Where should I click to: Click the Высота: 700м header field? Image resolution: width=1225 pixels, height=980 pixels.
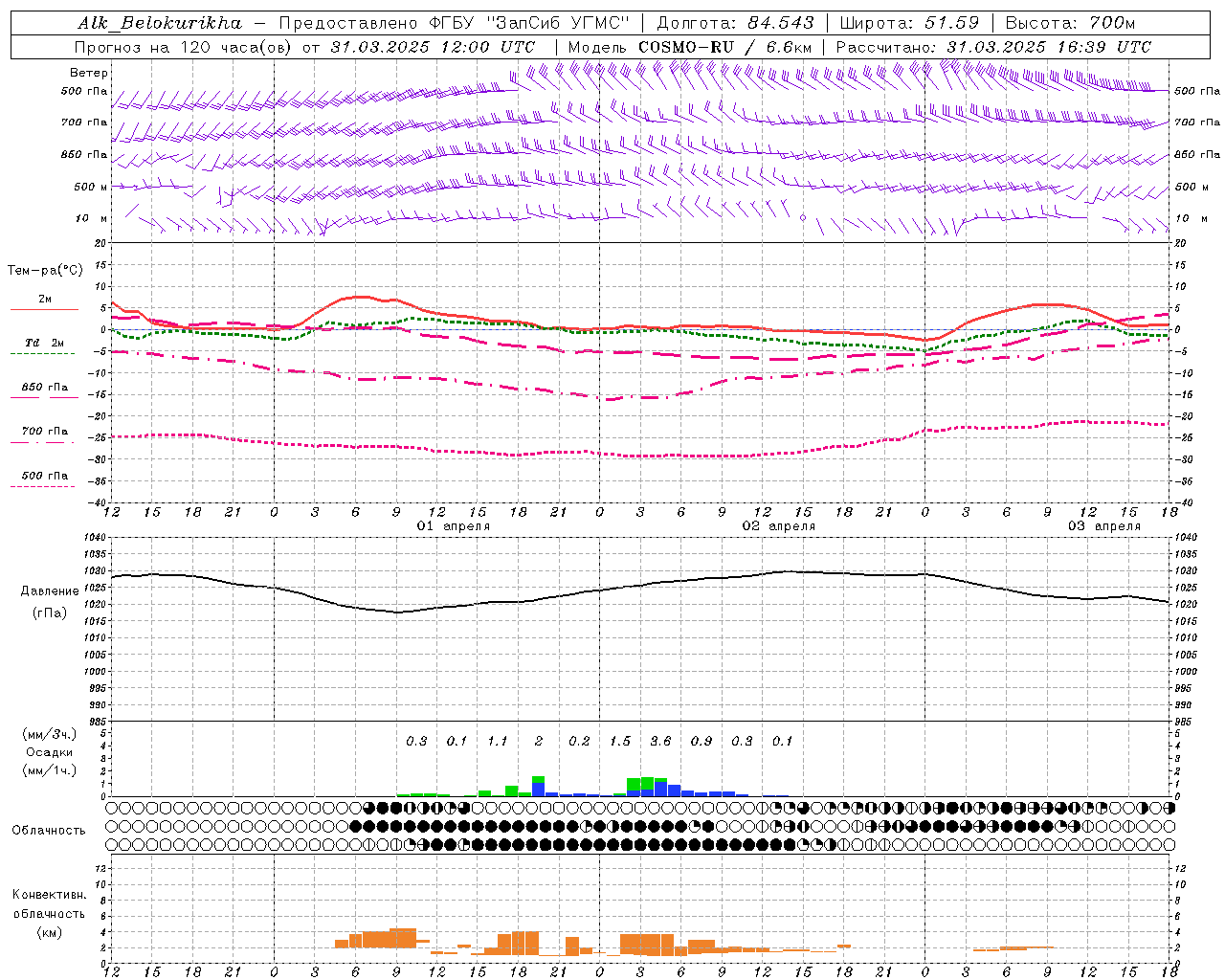pos(1070,23)
